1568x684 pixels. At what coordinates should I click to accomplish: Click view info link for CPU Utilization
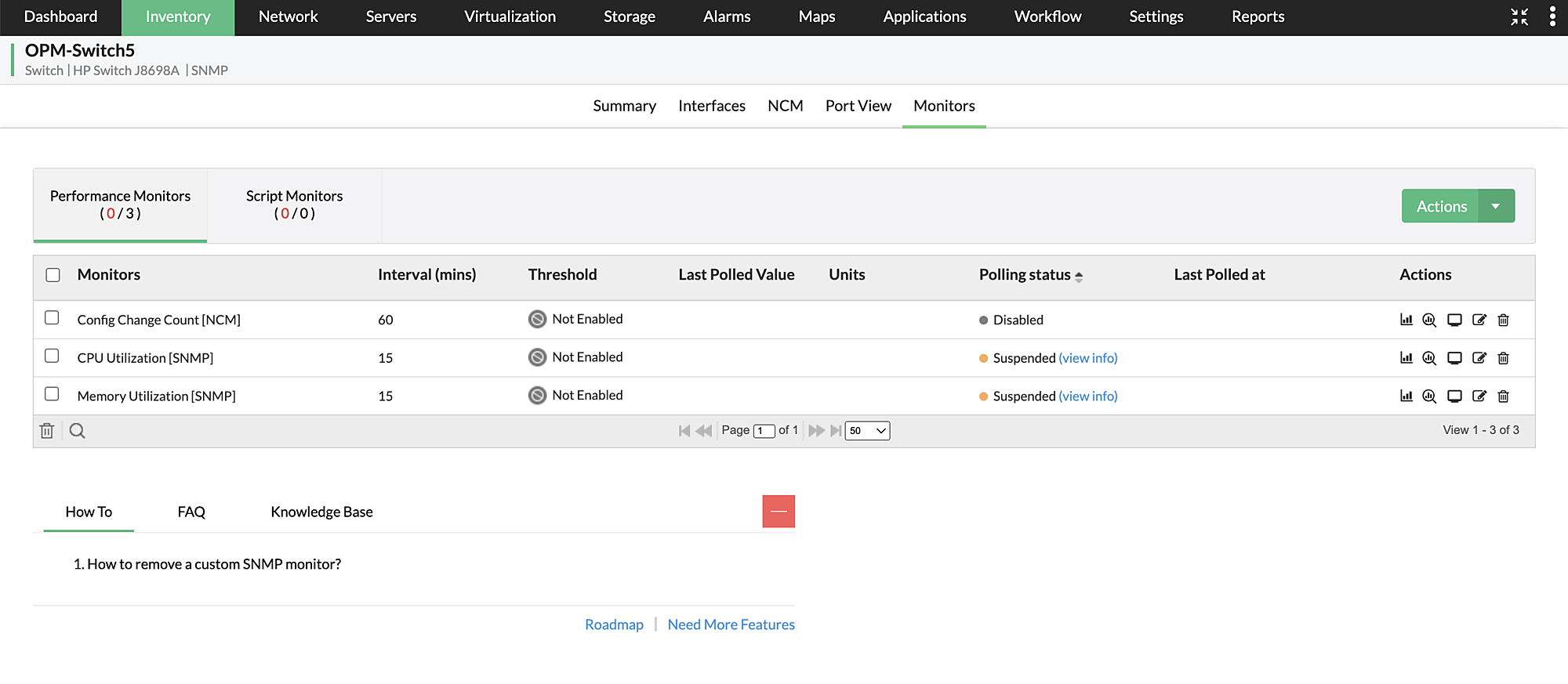(x=1087, y=358)
